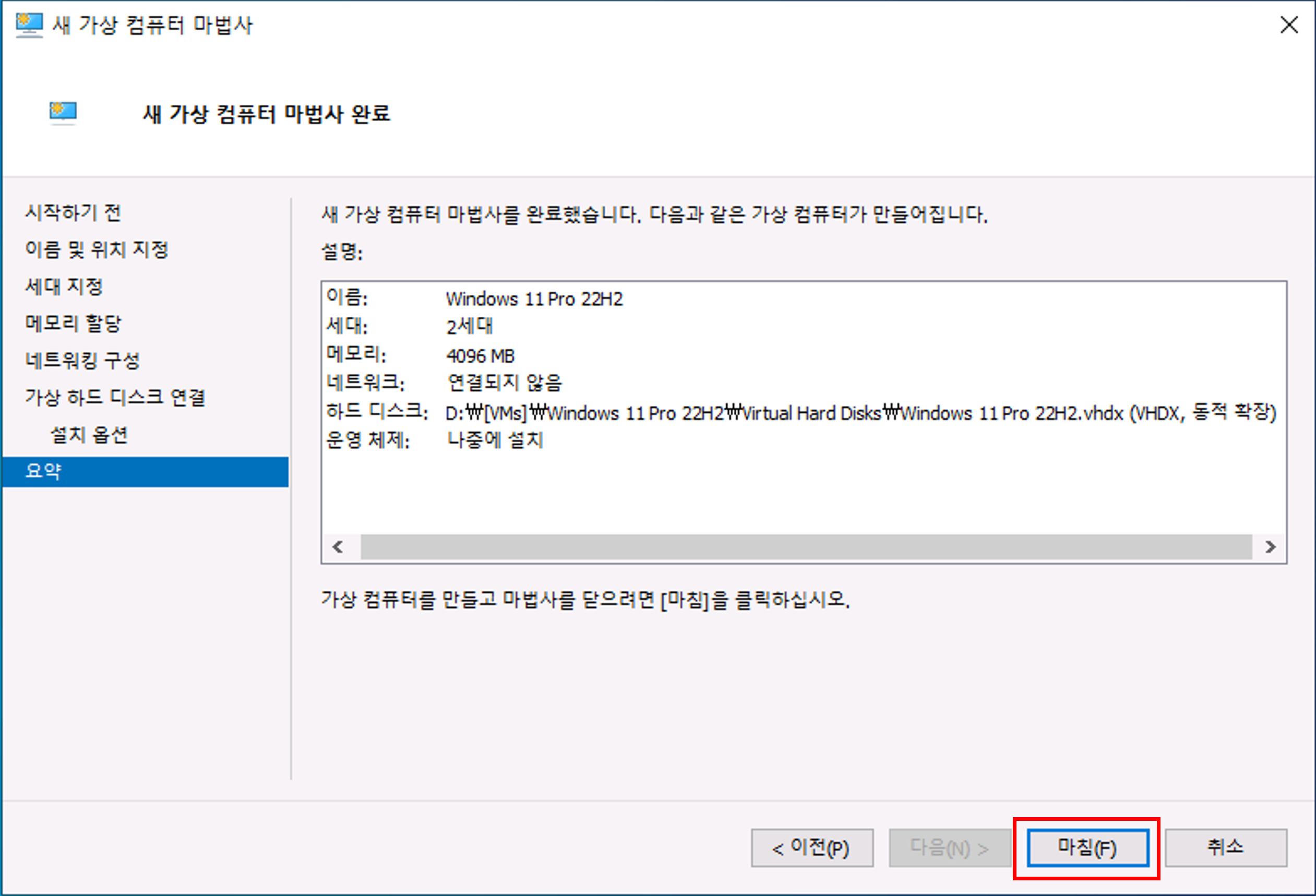Select the highlighted 요약 step
The image size is (1316, 896).
[44, 471]
